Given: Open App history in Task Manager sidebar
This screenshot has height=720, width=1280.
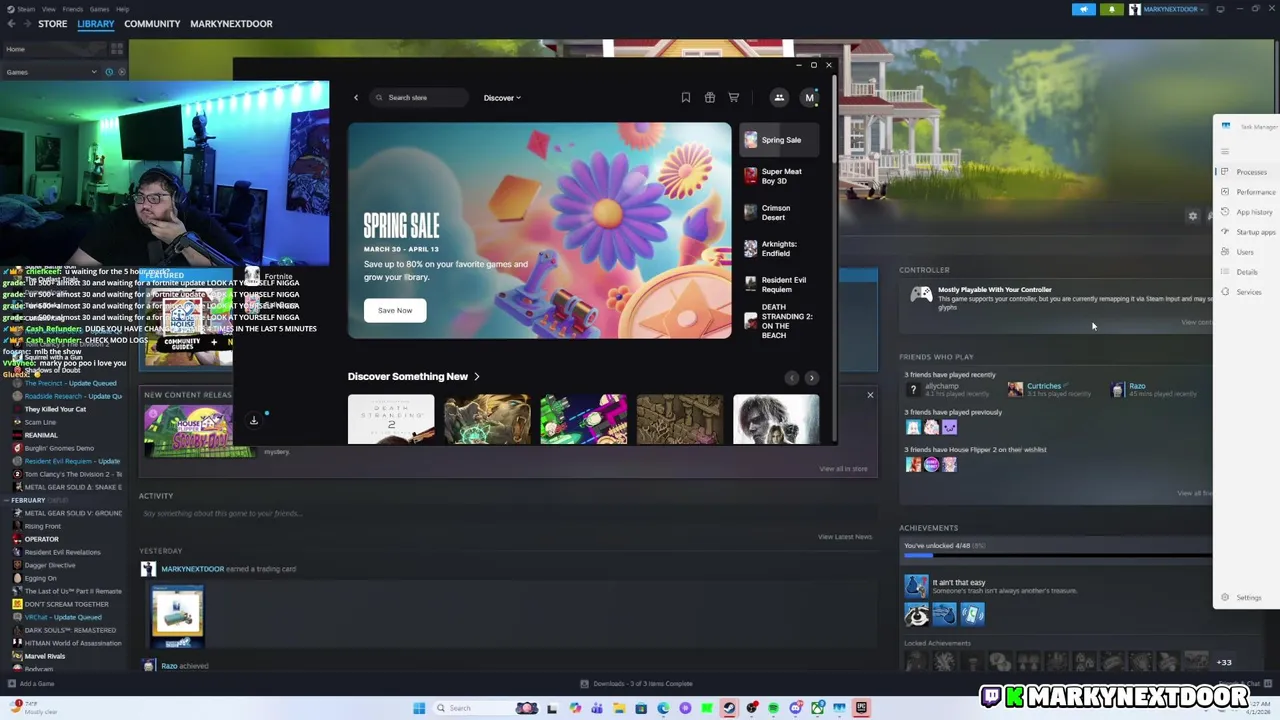Looking at the screenshot, I should coord(1247,212).
